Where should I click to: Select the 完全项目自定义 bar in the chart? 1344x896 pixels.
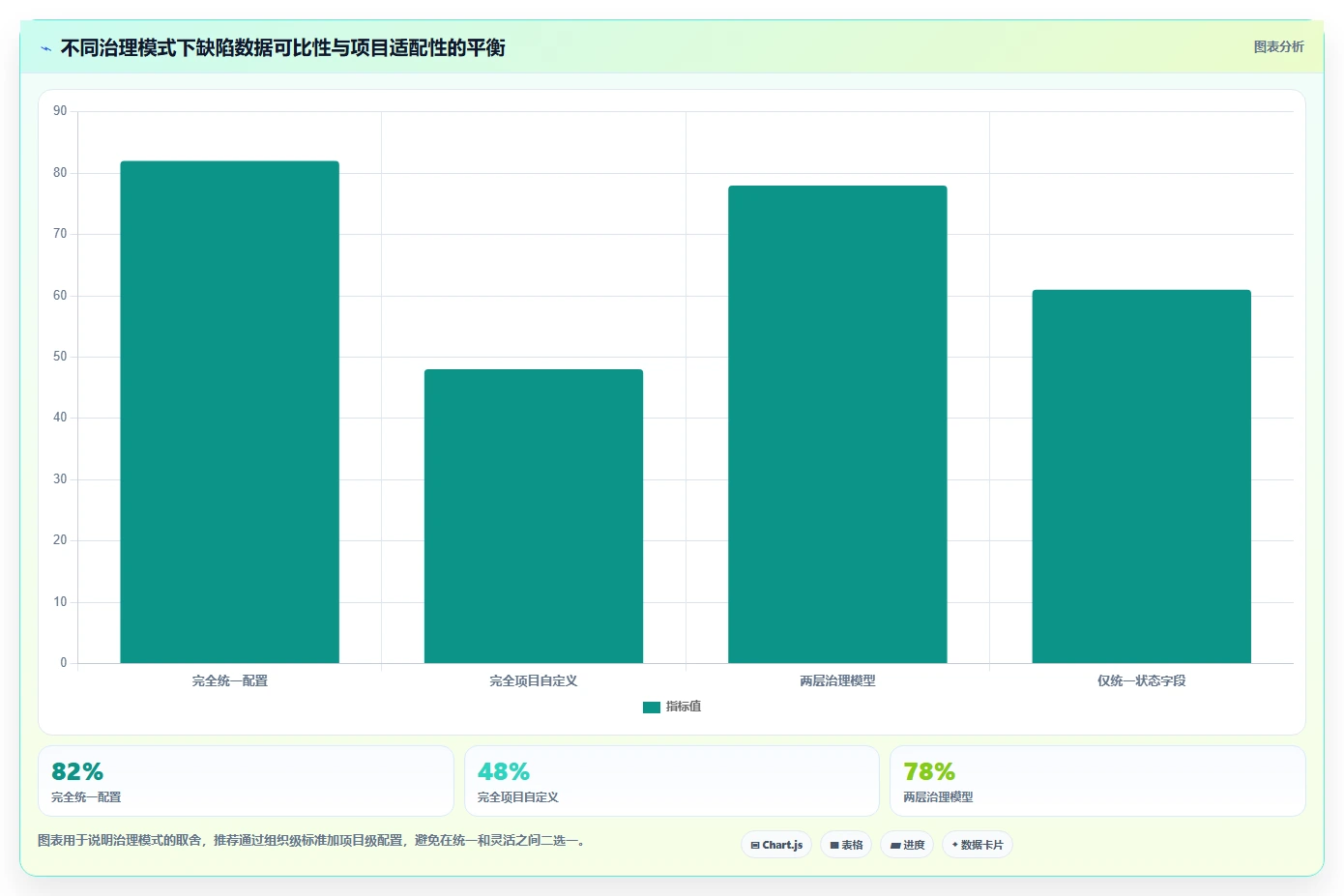tap(534, 516)
